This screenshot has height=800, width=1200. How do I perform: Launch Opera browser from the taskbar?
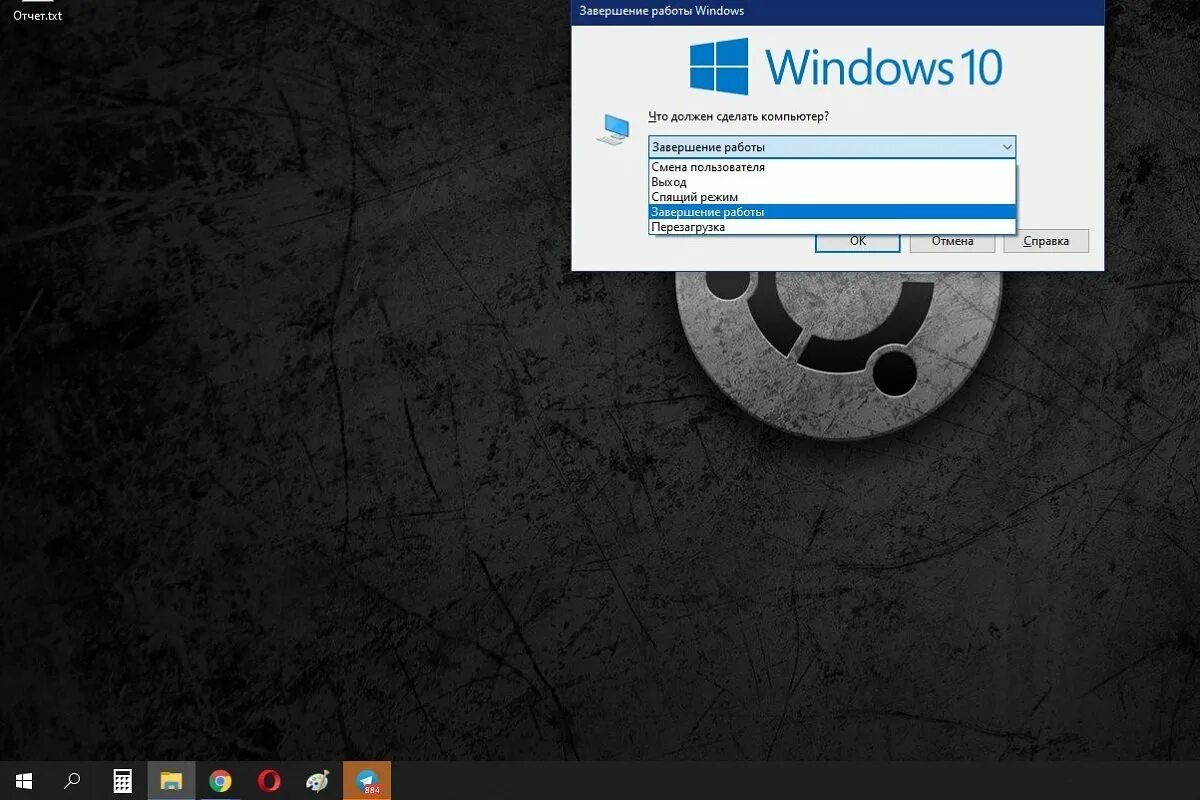coord(268,781)
